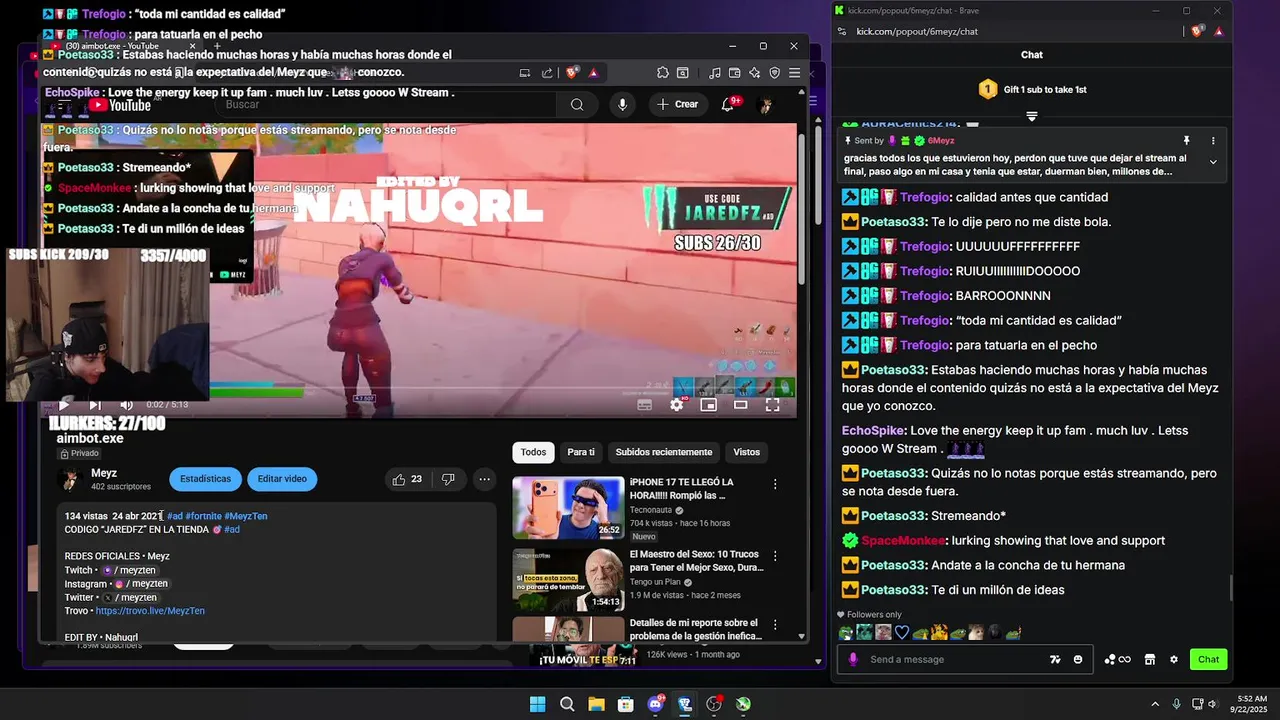The image size is (1280, 720).
Task: Mute the YouTube player volume
Action: pyautogui.click(x=126, y=405)
